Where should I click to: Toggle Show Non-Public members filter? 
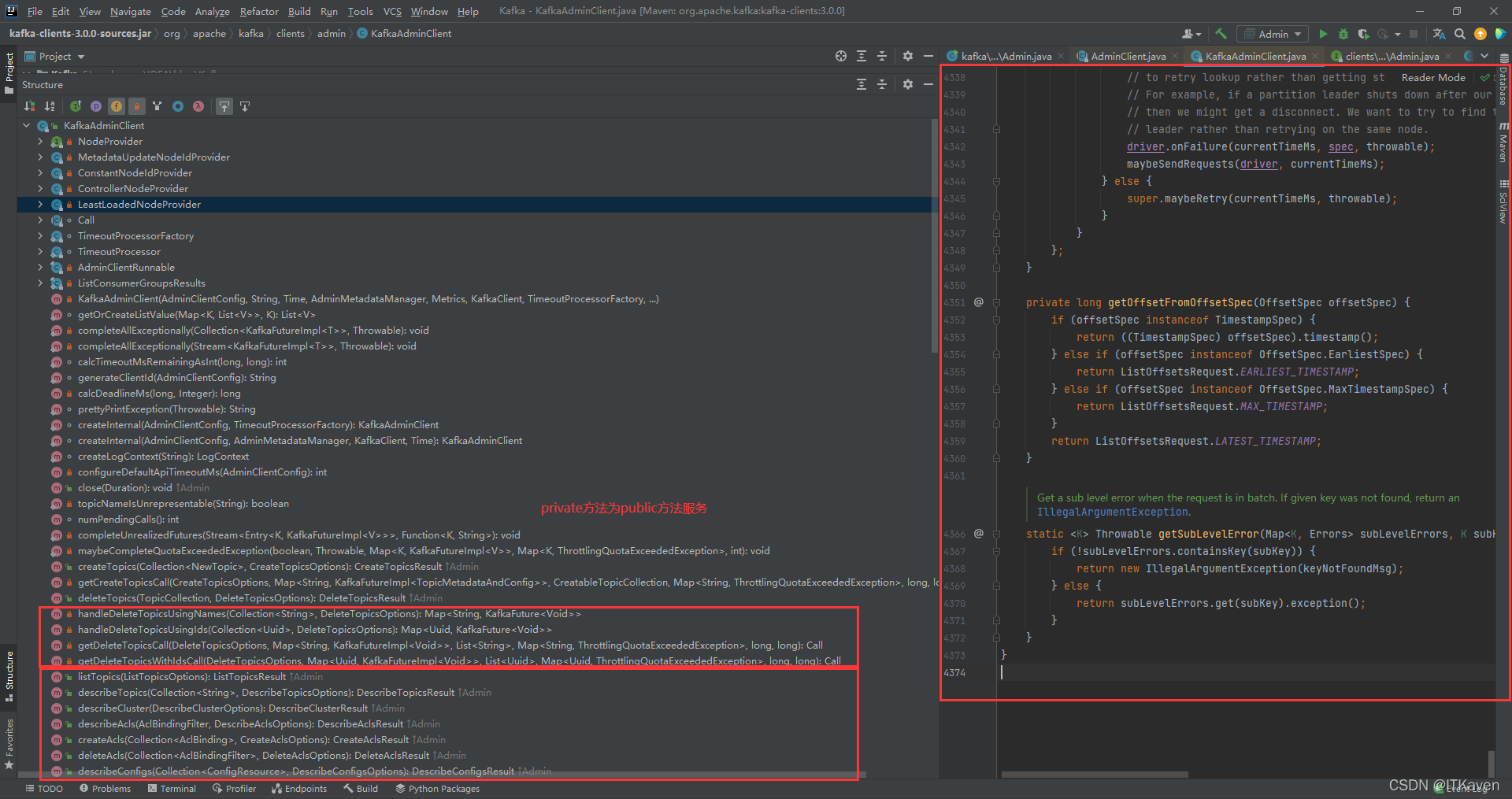[136, 106]
